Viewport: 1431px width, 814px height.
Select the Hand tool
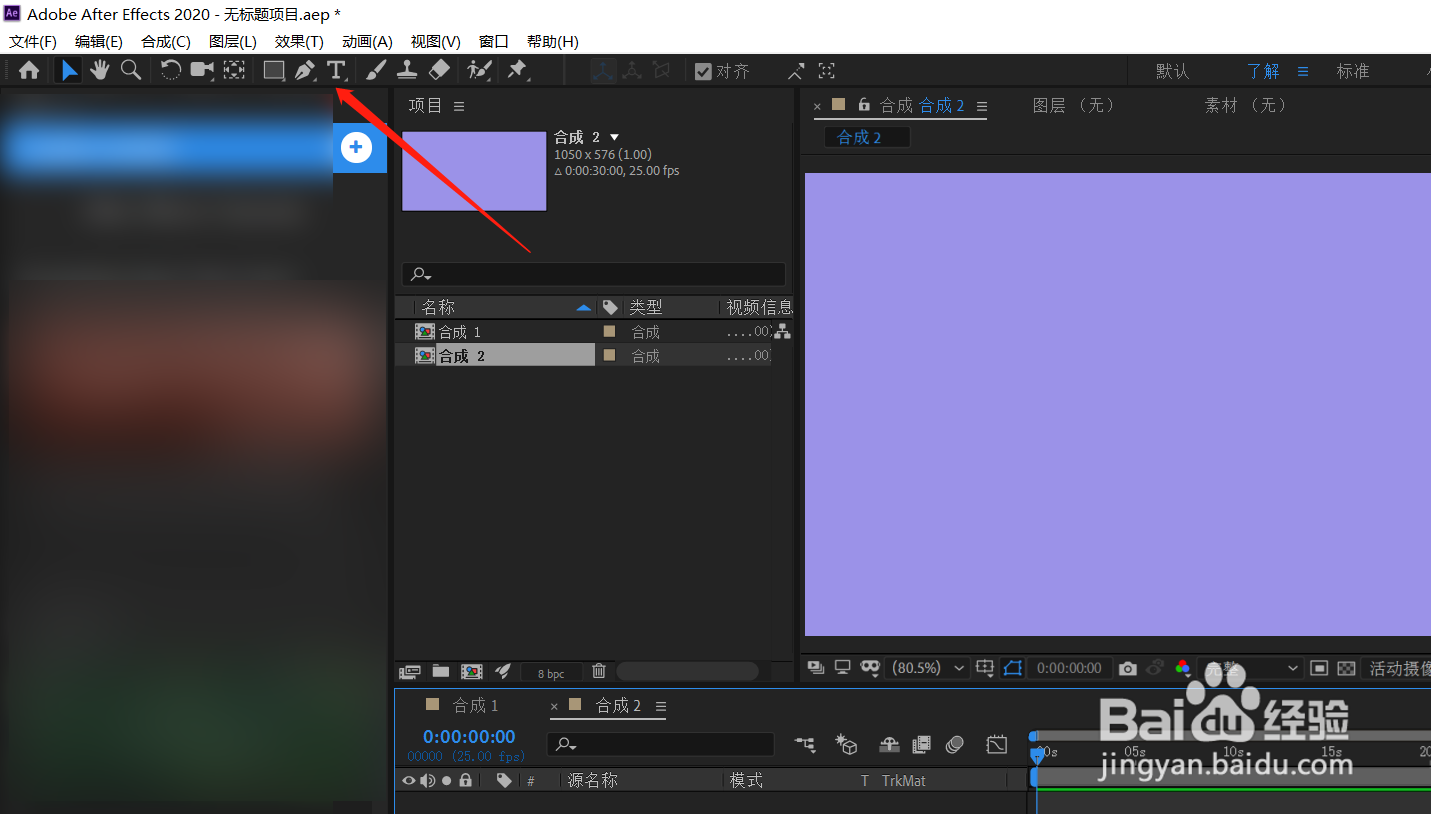tap(99, 70)
